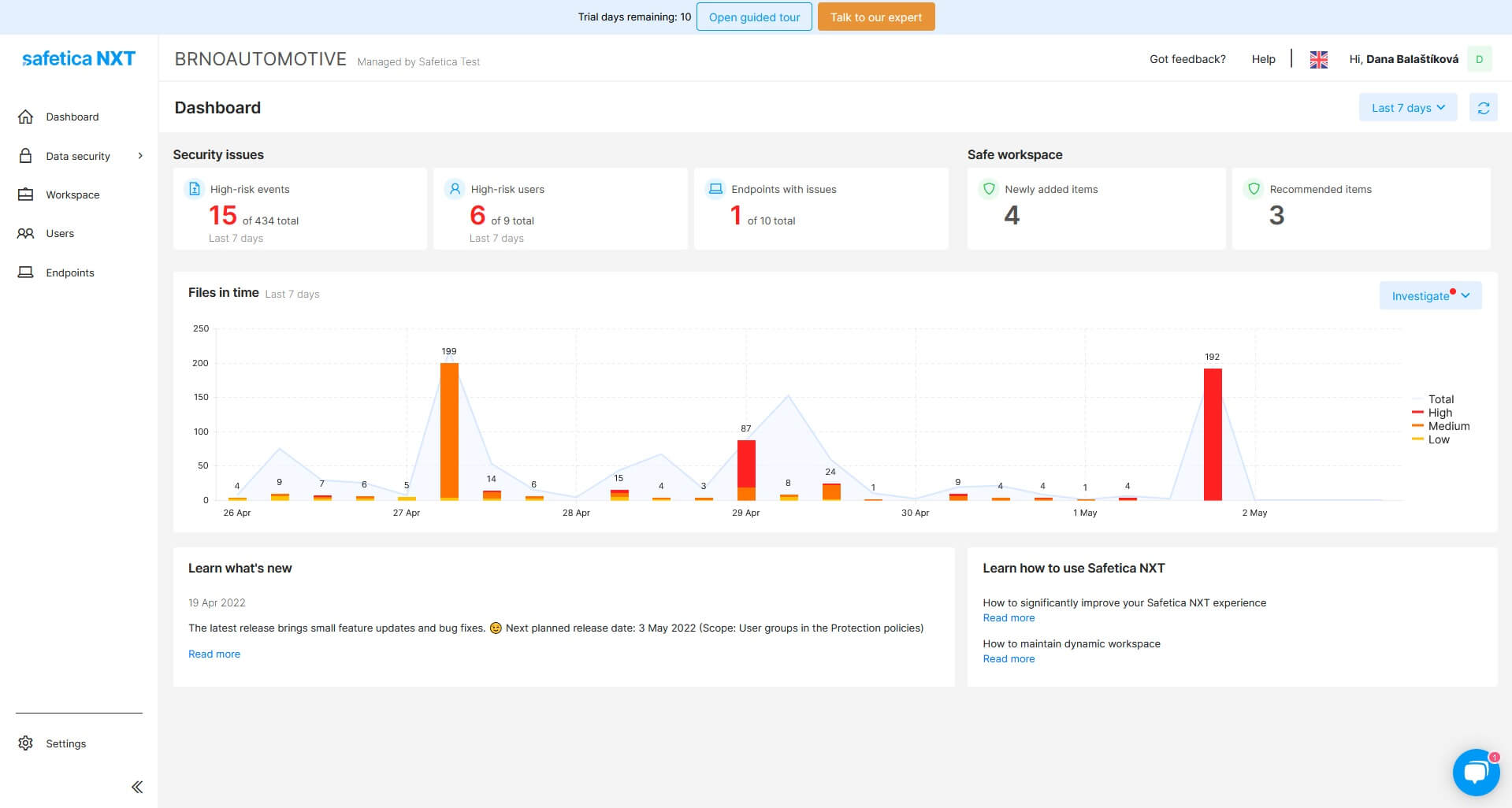1512x808 pixels.
Task: Open Data security menu item
Action: click(x=78, y=156)
